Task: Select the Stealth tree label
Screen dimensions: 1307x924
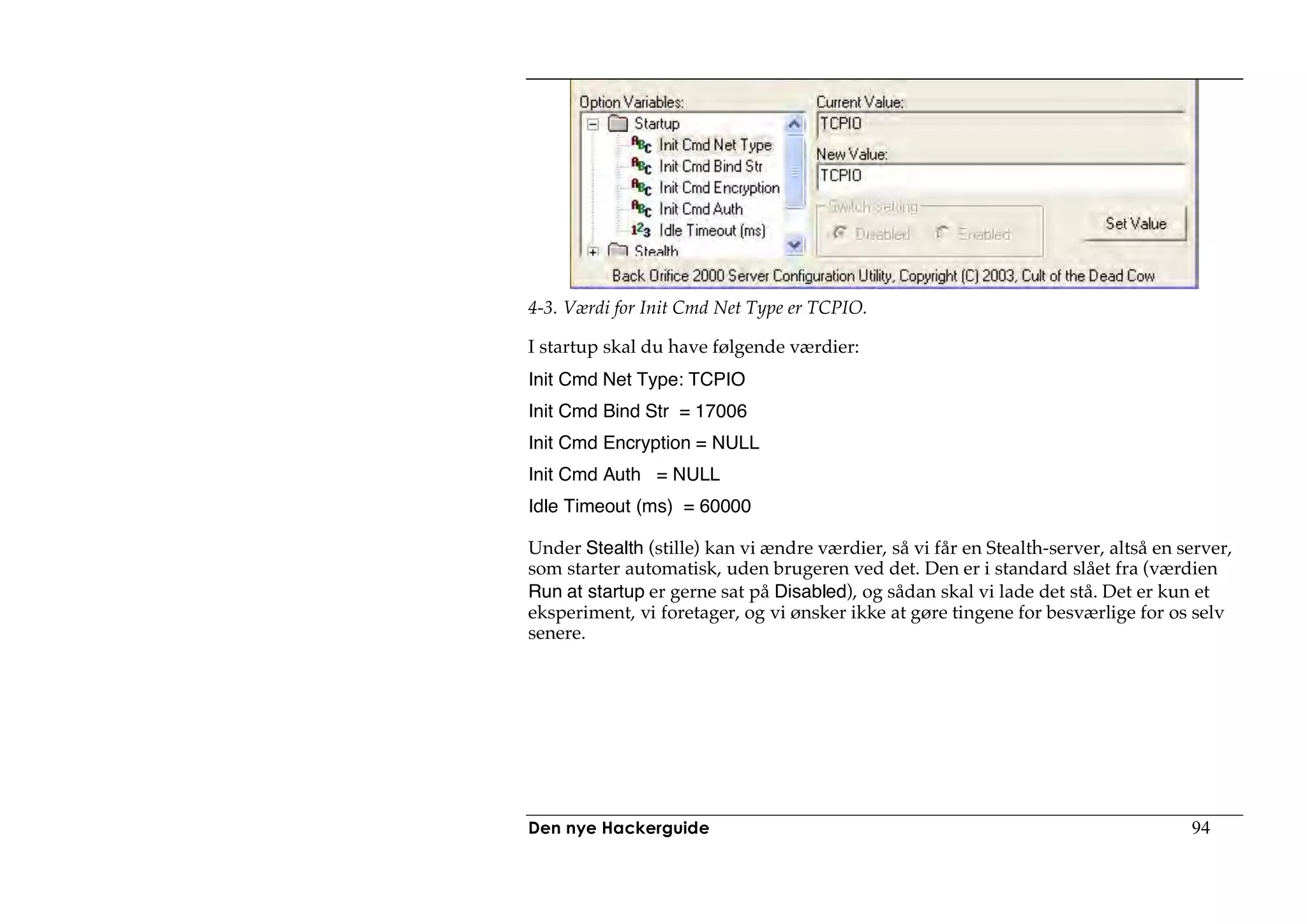Action: (656, 251)
